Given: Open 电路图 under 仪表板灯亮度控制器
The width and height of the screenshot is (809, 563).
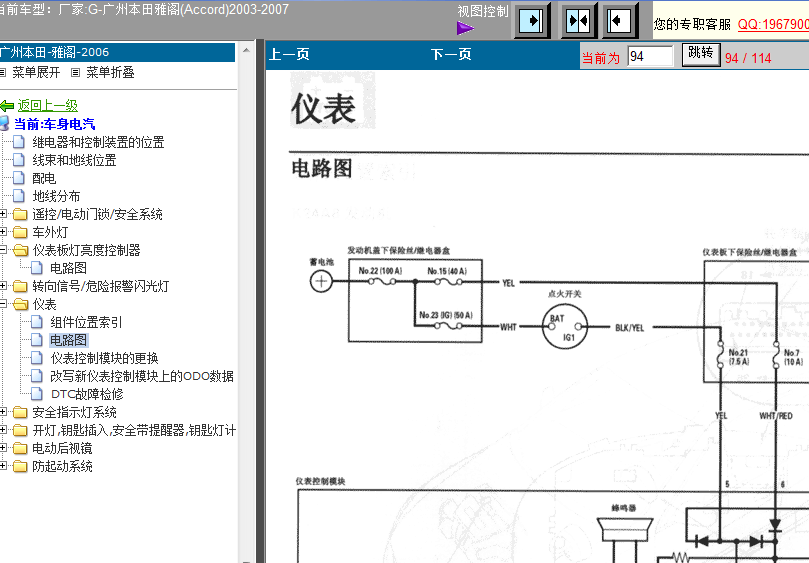Looking at the screenshot, I should [68, 268].
